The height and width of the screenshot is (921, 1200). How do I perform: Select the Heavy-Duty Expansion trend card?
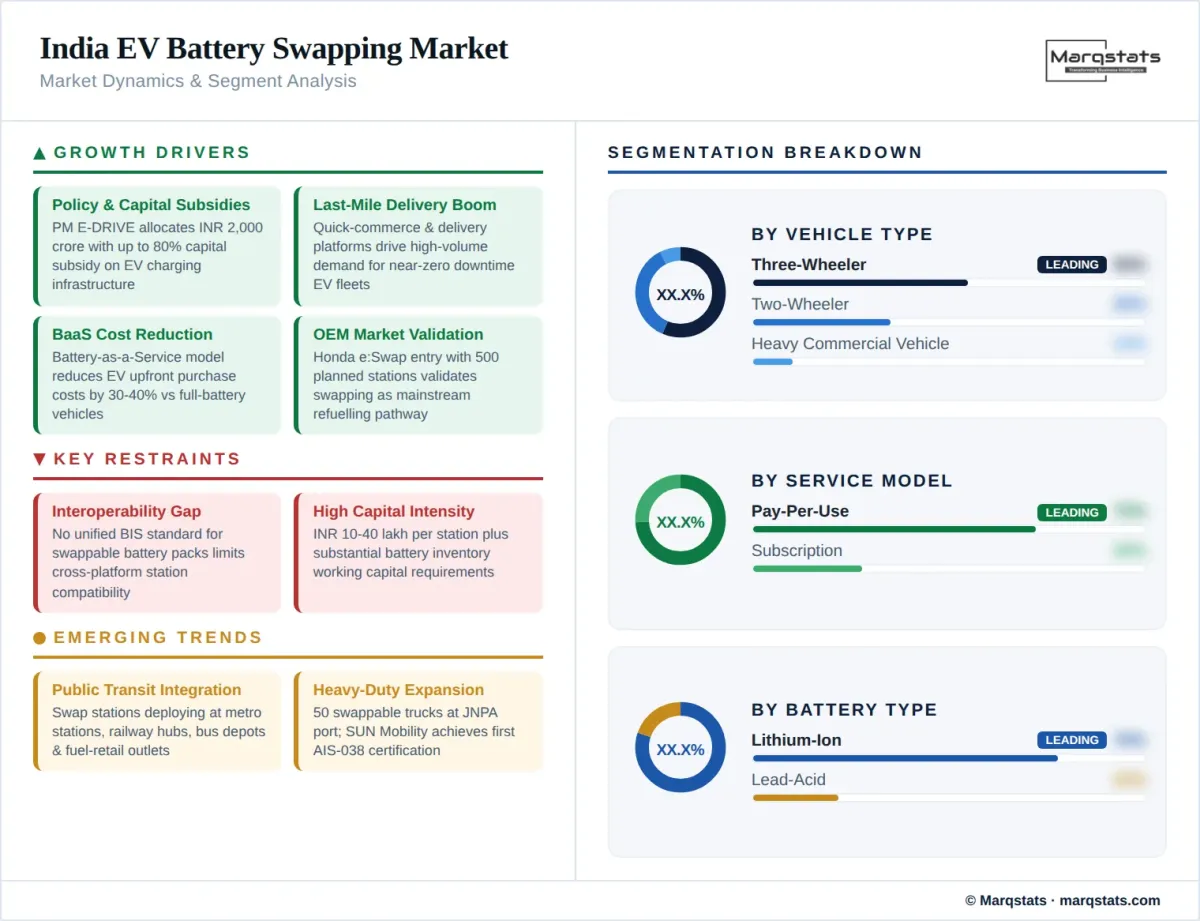(419, 721)
